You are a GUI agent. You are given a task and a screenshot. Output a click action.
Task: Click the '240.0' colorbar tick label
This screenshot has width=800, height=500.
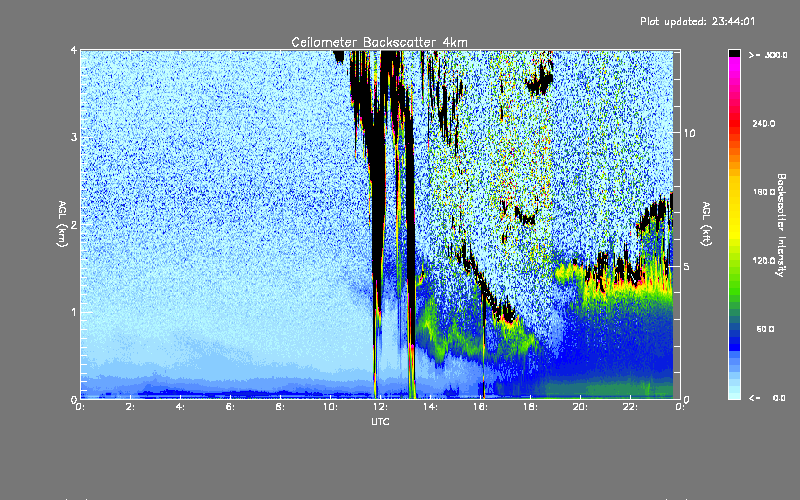coord(764,123)
